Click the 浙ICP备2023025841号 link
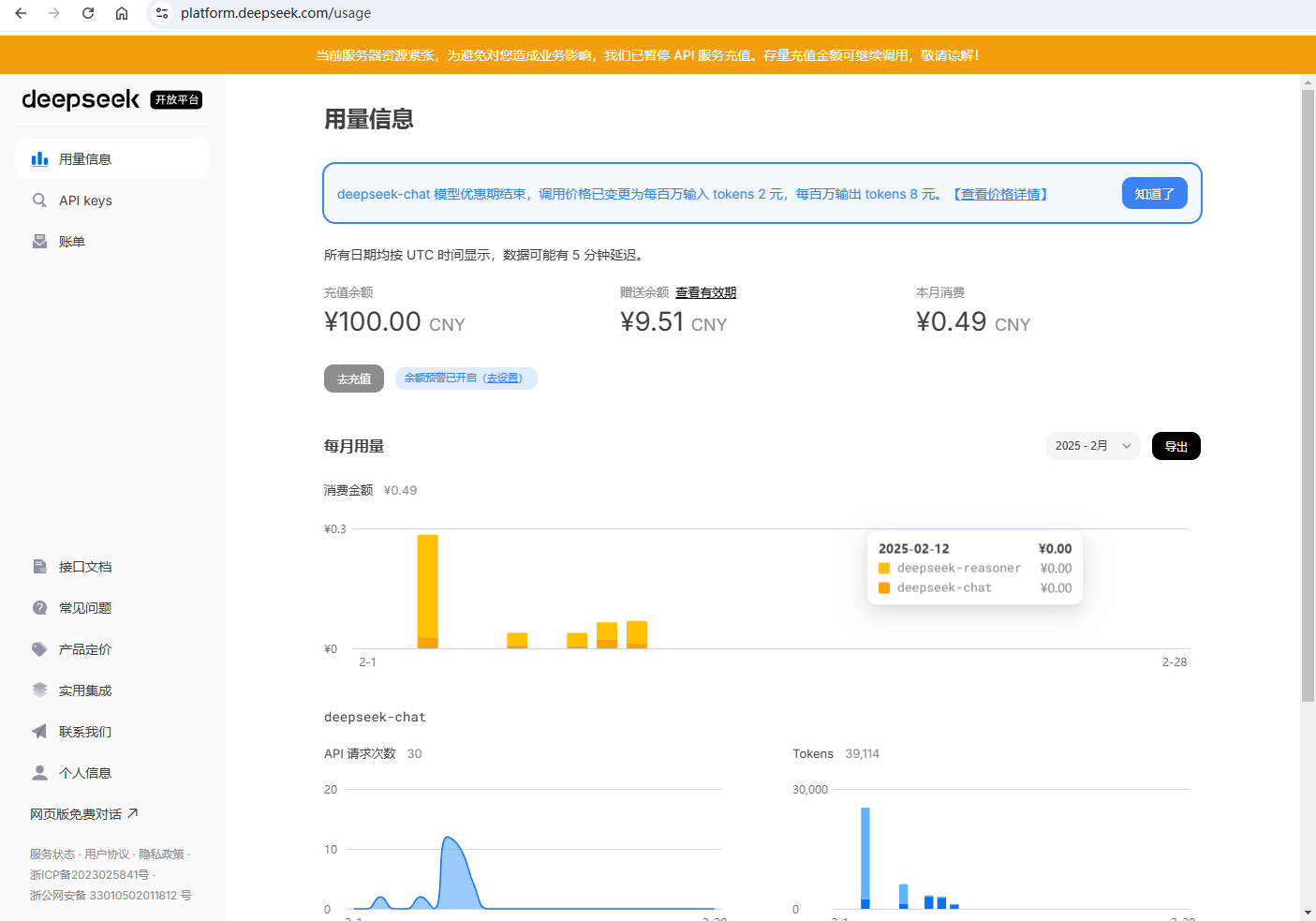 click(89, 875)
